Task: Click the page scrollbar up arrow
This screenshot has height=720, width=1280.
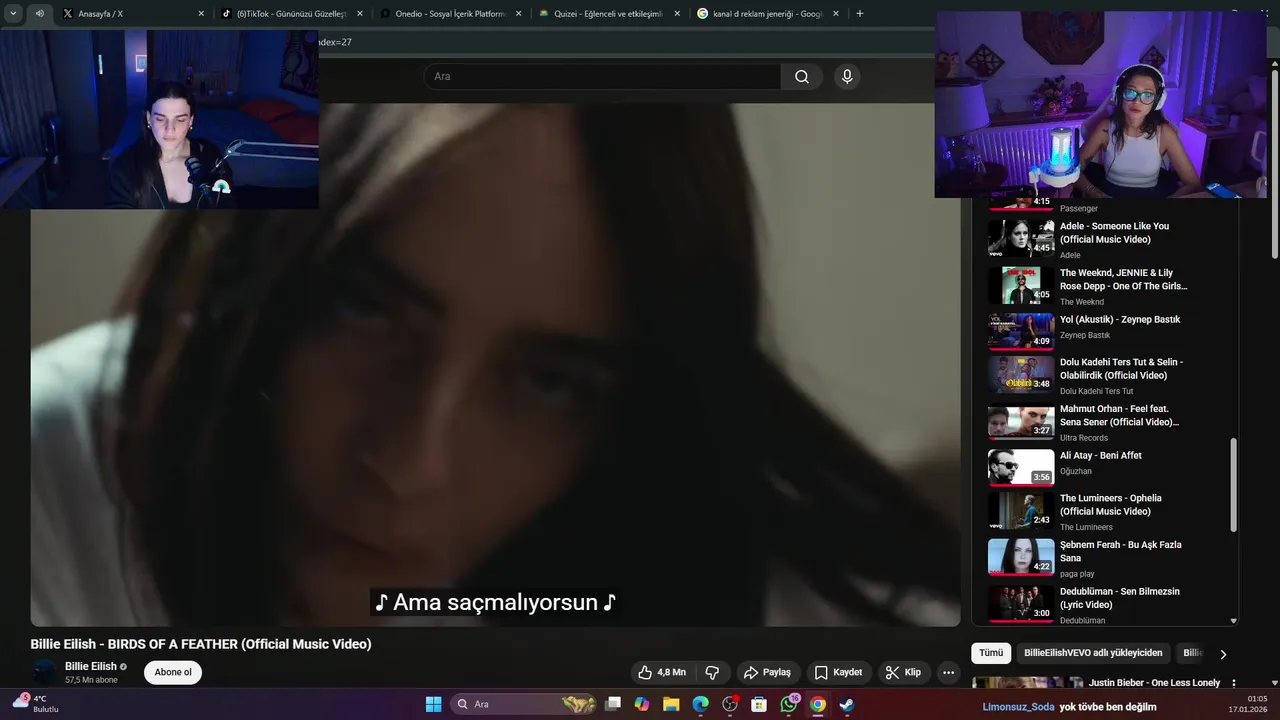Action: tap(1274, 66)
